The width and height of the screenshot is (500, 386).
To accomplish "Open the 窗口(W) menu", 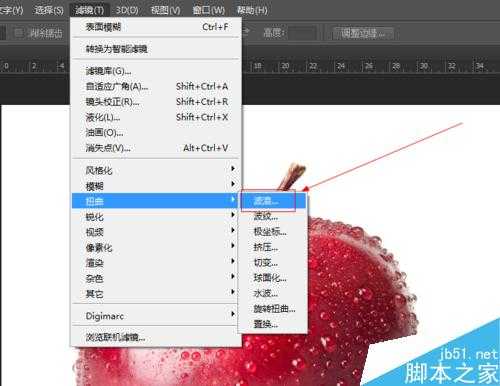I will tap(209, 10).
